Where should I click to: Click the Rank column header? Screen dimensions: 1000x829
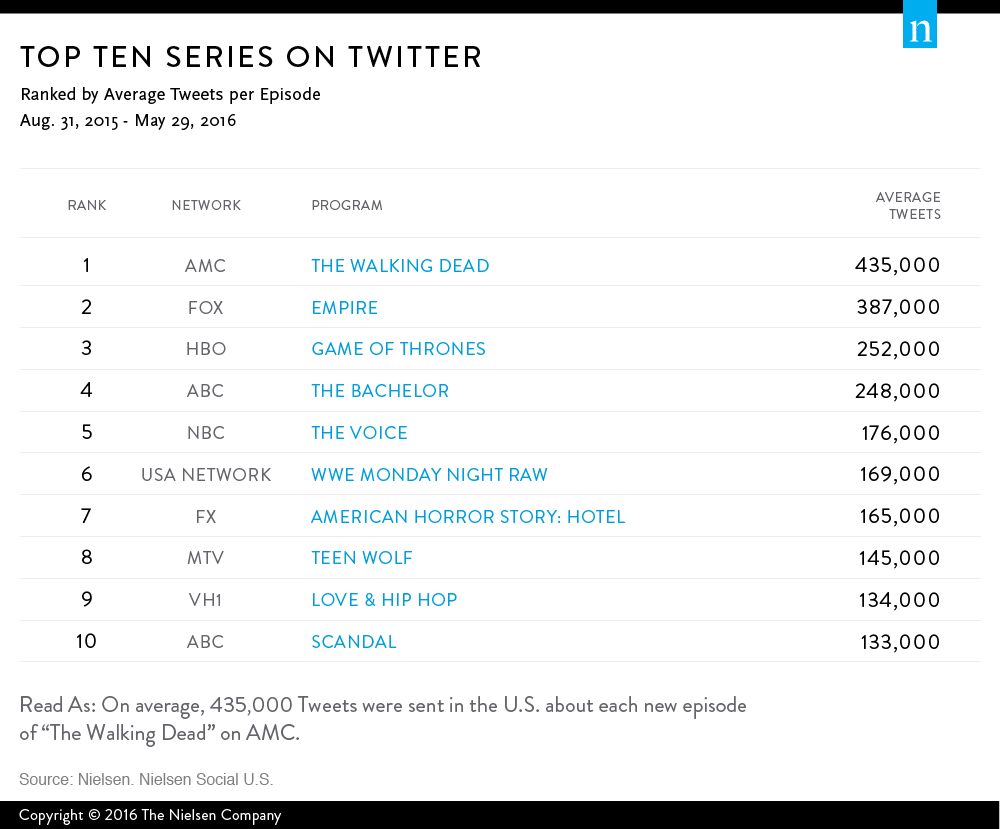tap(87, 206)
